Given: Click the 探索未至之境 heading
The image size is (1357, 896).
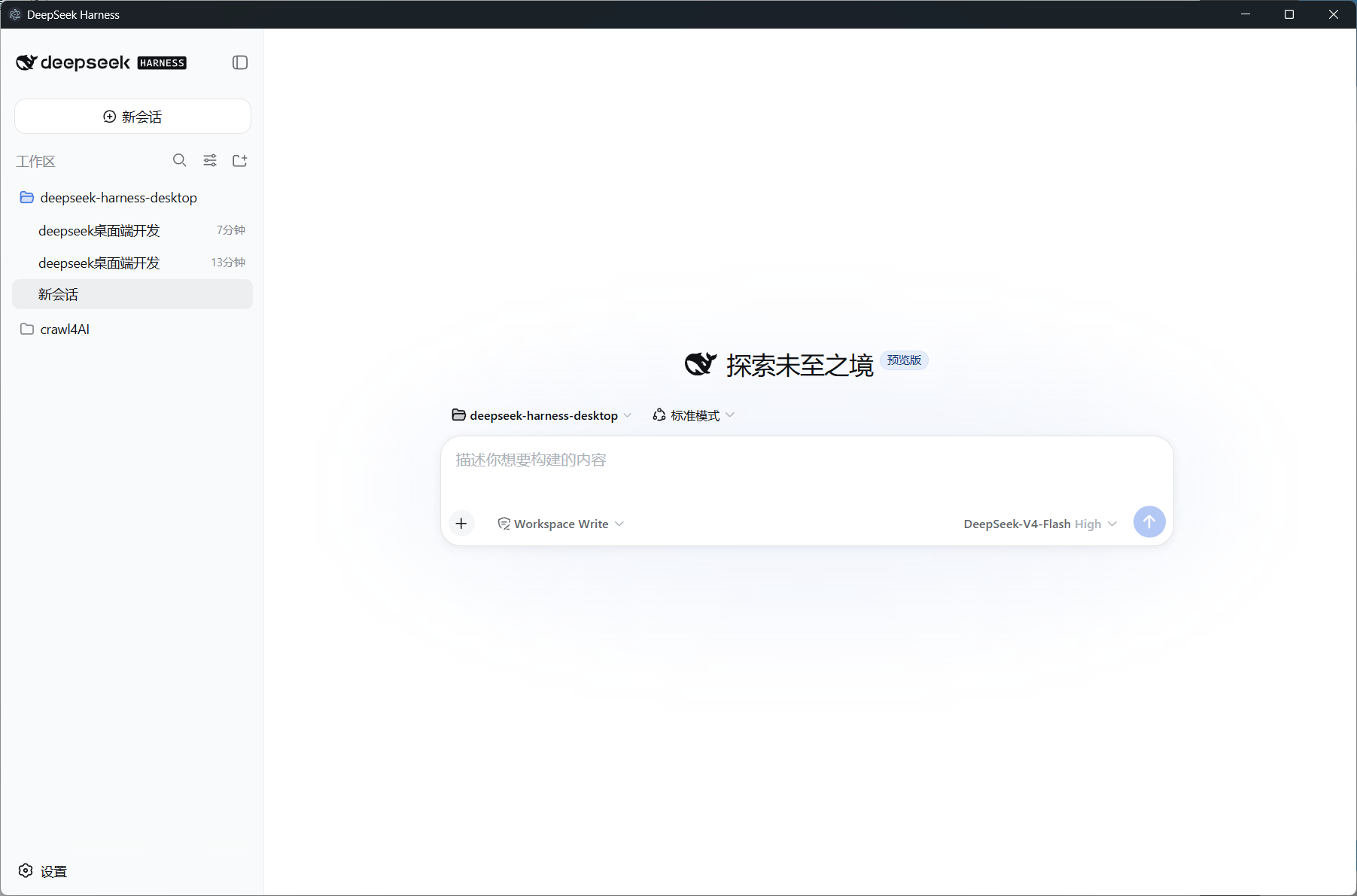Looking at the screenshot, I should 799,366.
